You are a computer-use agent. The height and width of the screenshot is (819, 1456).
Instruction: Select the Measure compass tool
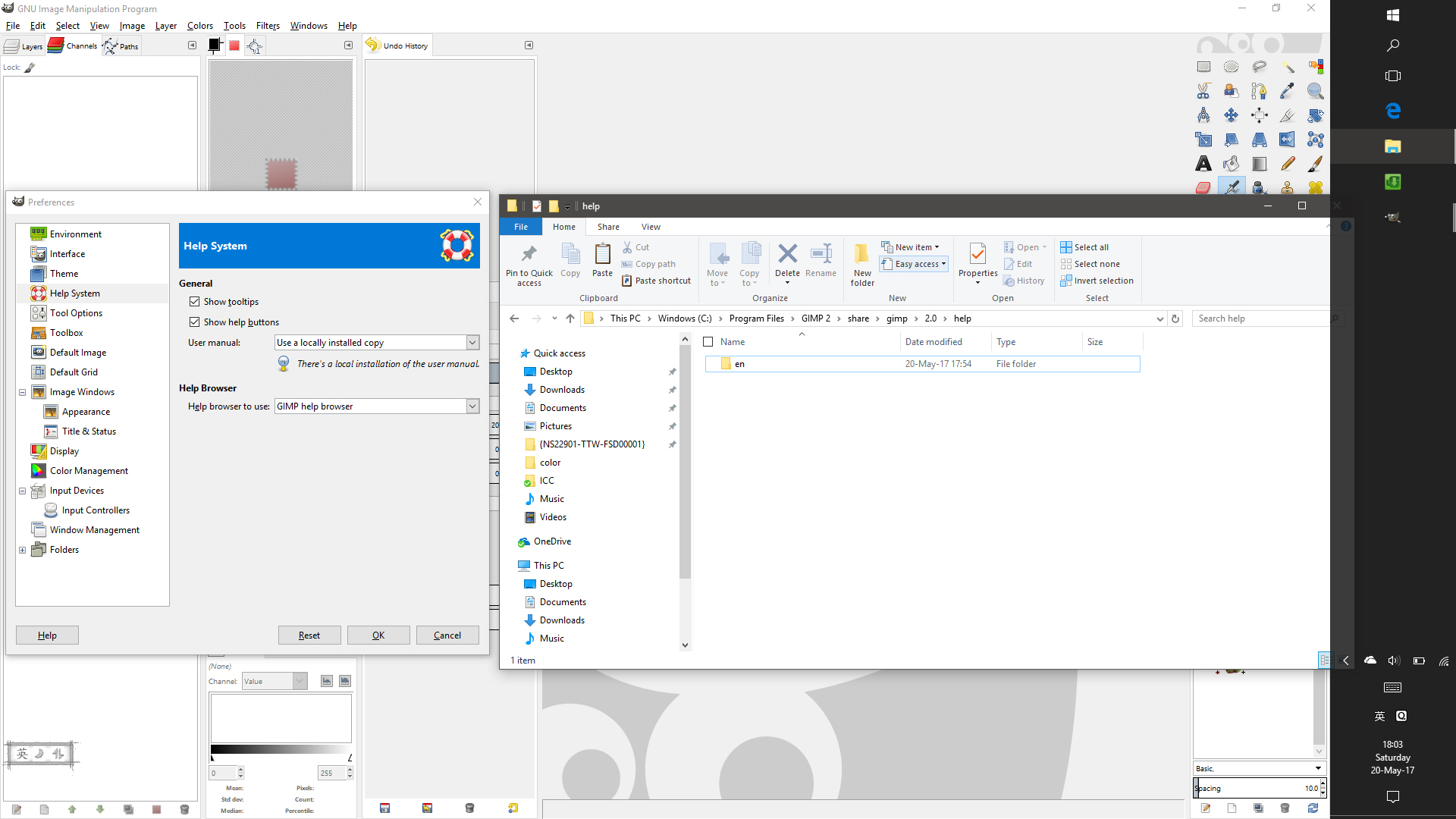pyautogui.click(x=1203, y=115)
